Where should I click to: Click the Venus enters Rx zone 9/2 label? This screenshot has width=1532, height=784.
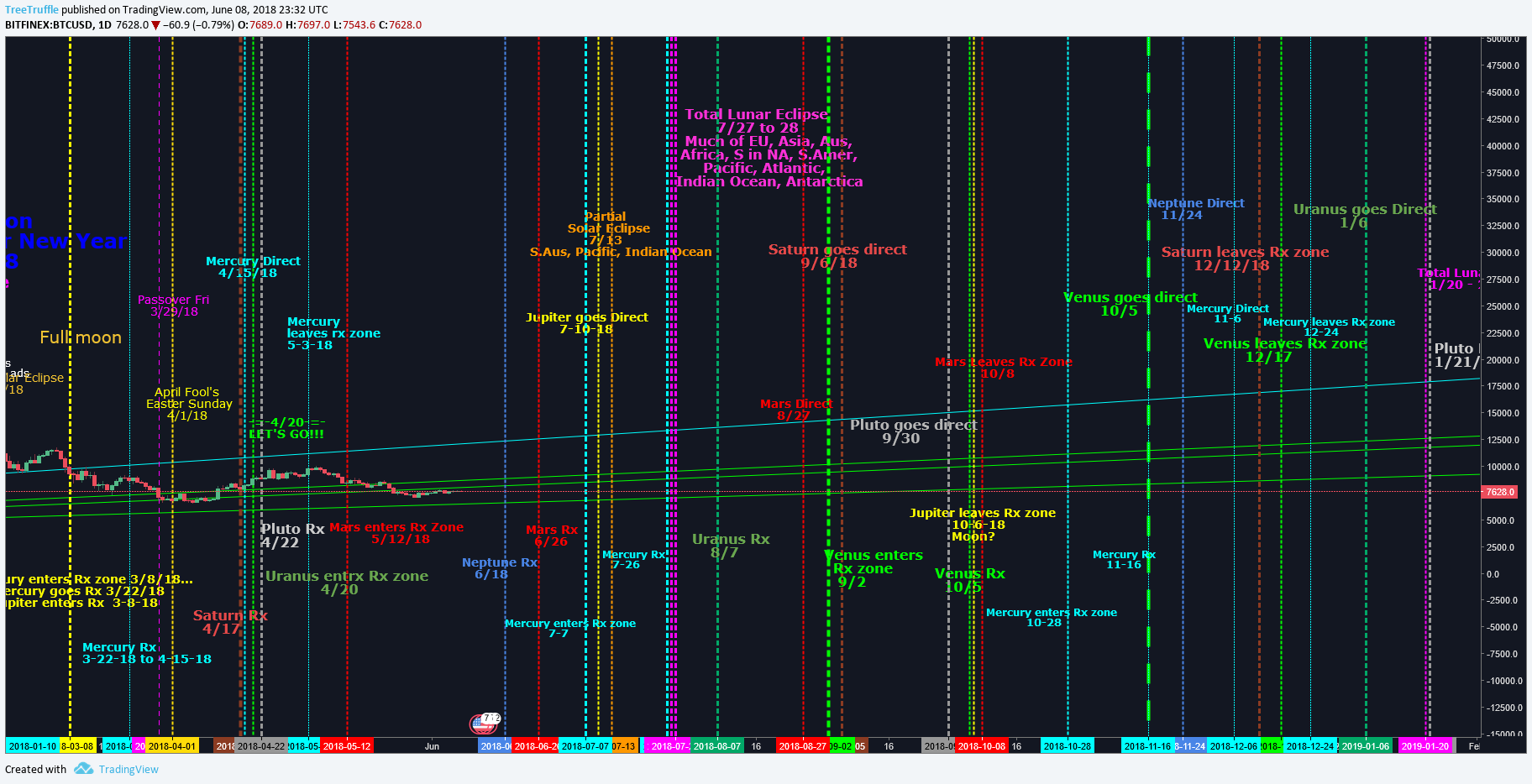tap(873, 568)
